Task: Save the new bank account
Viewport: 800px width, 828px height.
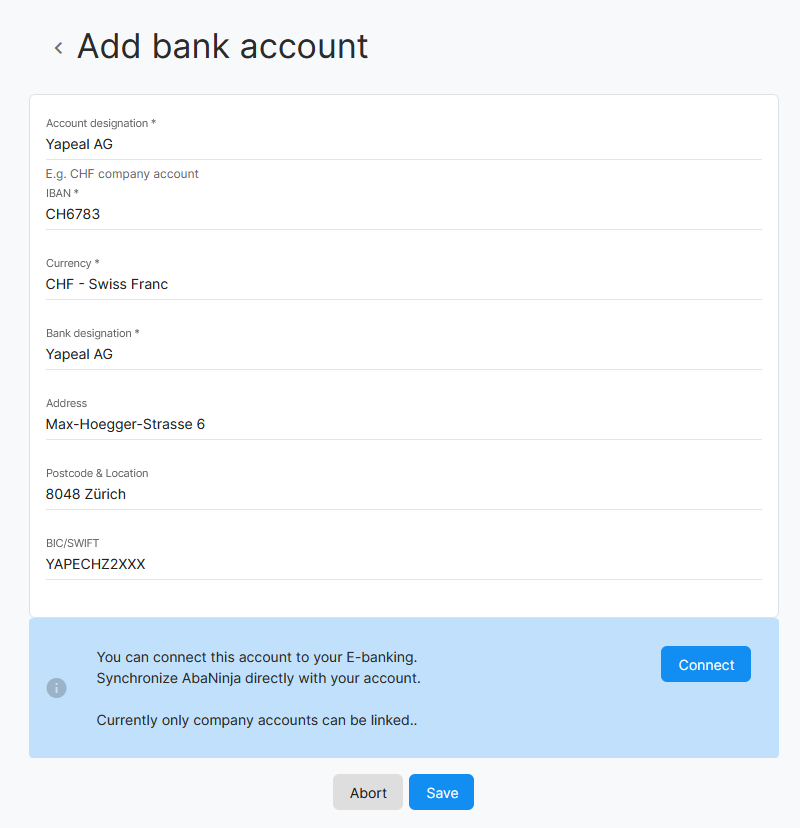Action: point(441,792)
